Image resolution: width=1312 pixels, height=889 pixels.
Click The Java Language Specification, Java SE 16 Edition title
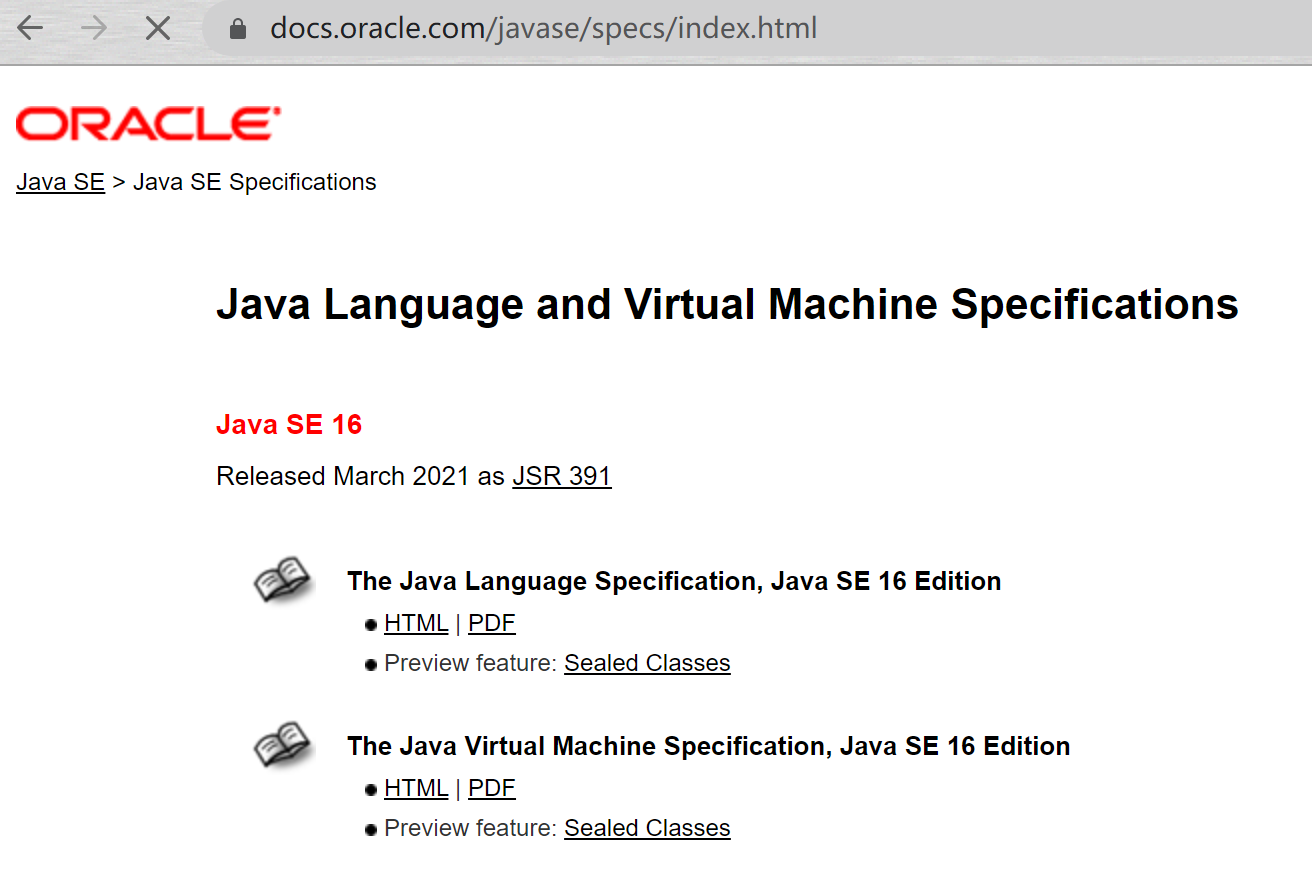point(674,581)
